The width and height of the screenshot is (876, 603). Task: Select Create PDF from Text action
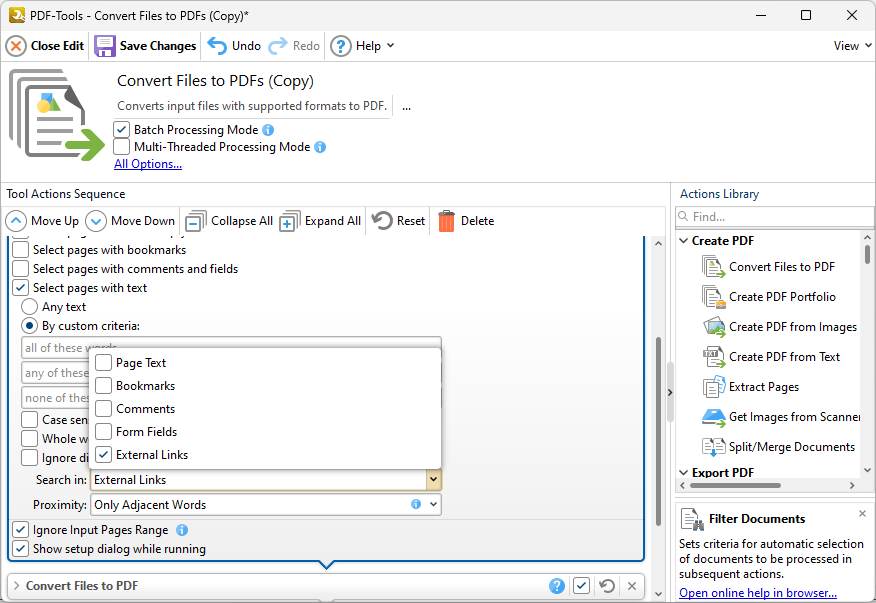(771, 357)
